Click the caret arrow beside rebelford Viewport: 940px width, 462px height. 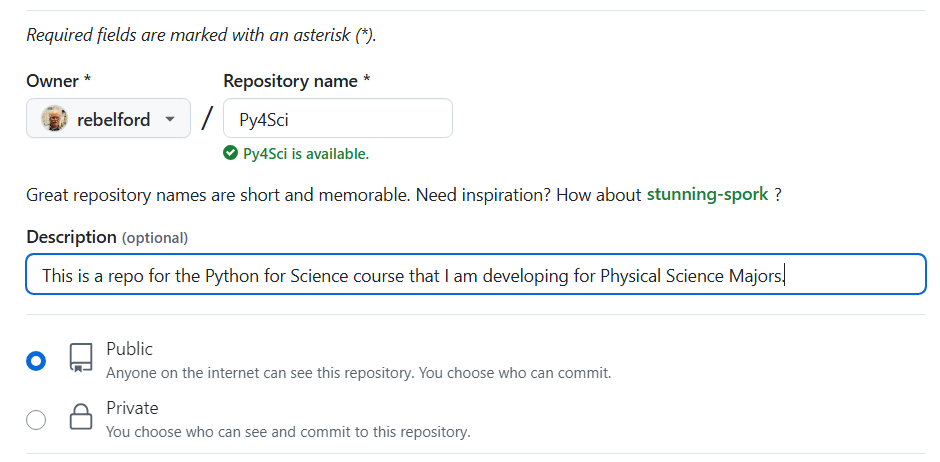pyautogui.click(x=170, y=119)
